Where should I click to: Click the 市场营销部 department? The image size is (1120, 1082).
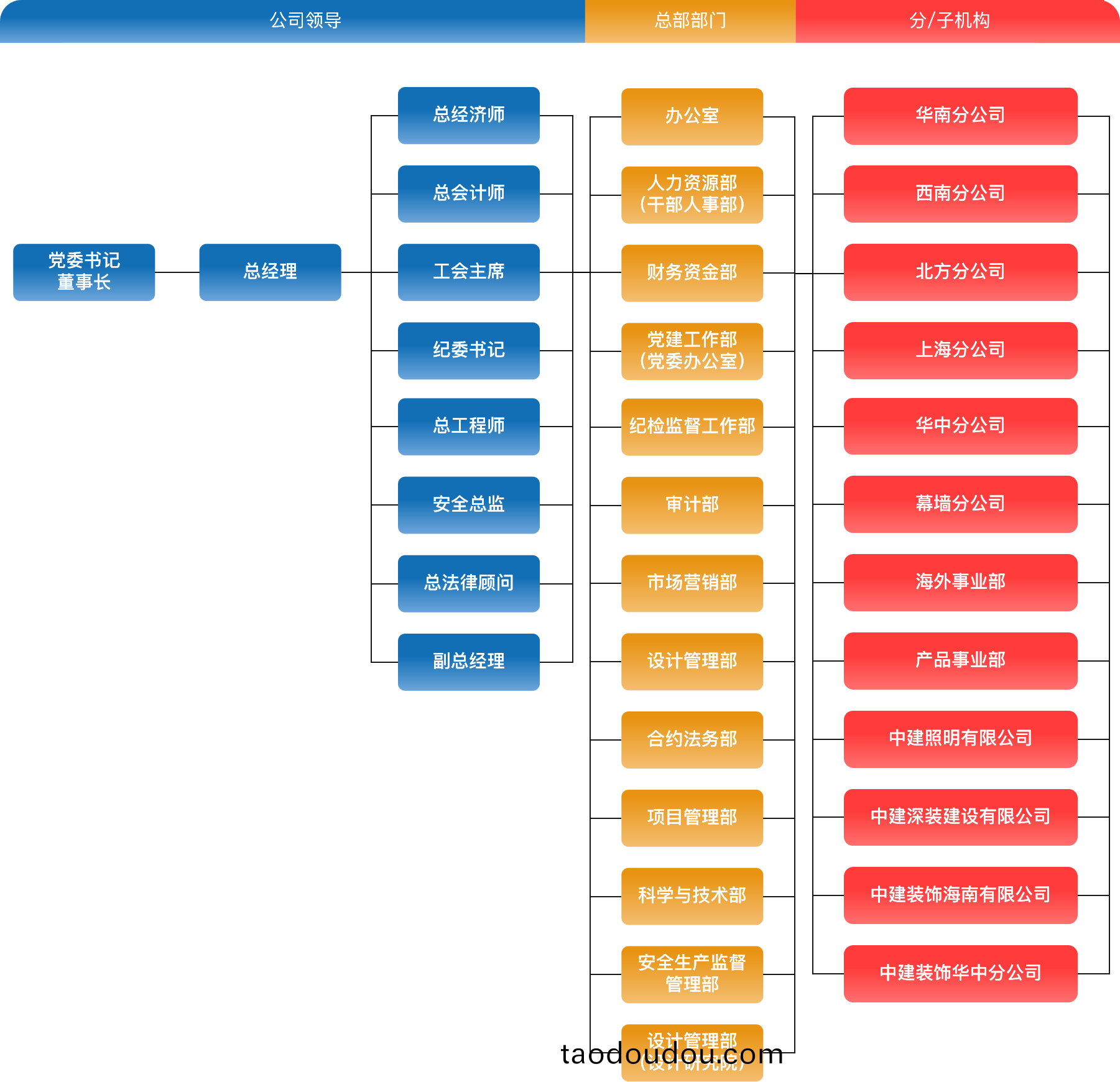(692, 583)
